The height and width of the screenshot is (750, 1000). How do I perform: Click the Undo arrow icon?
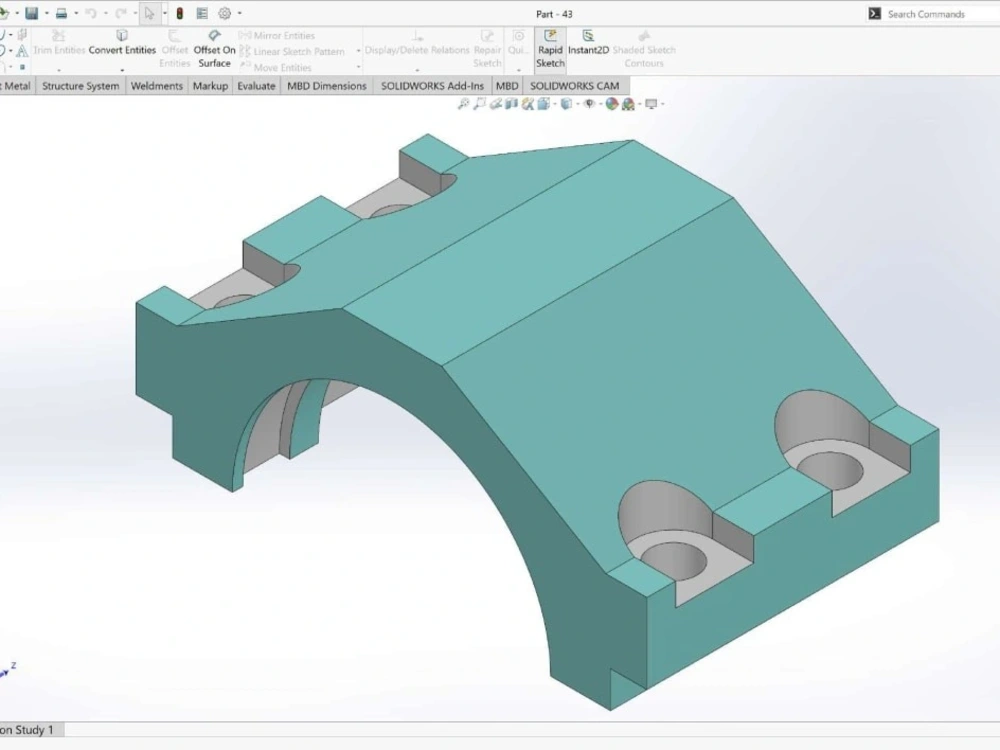click(91, 13)
